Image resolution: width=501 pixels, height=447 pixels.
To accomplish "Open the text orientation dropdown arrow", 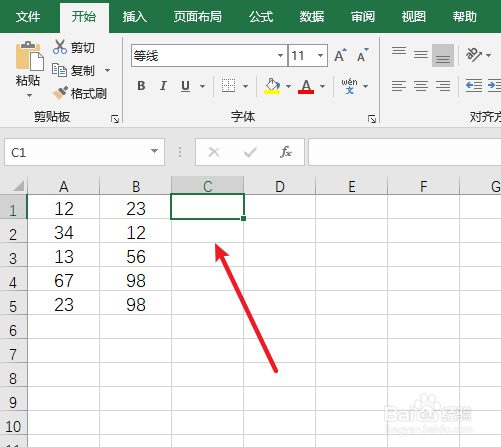I will click(x=489, y=55).
